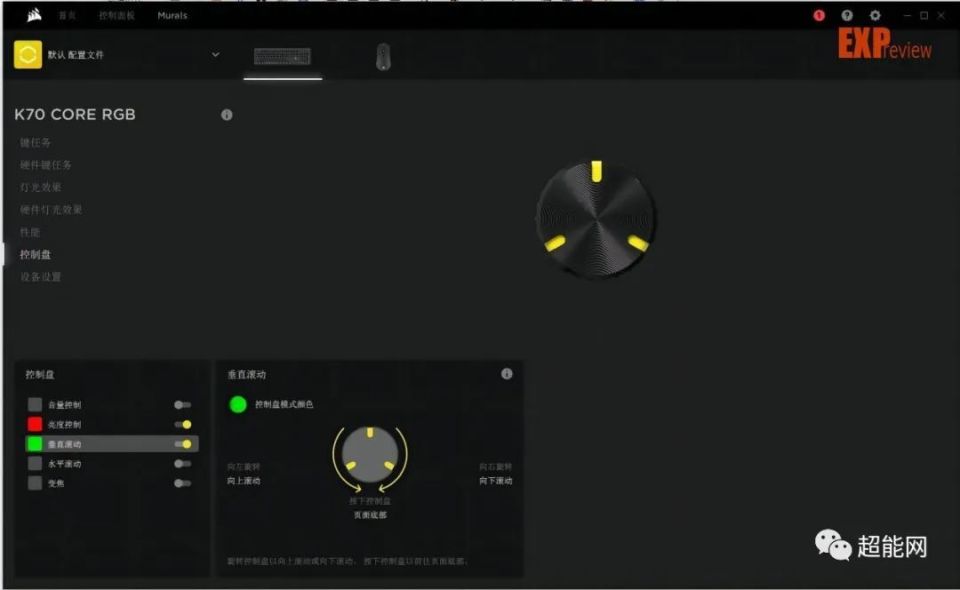Image resolution: width=960 pixels, height=590 pixels.
Task: Disable the 垂直滚动 toggle switch
Action: (x=182, y=444)
